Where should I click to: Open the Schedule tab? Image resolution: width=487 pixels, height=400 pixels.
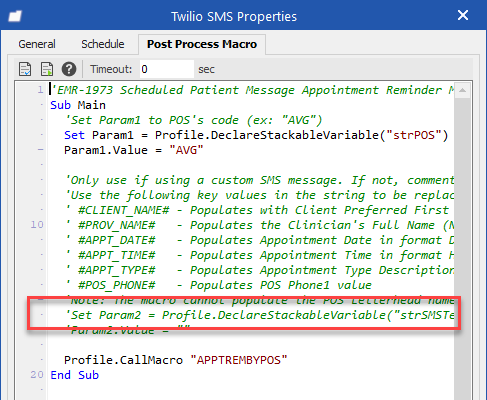coord(103,44)
